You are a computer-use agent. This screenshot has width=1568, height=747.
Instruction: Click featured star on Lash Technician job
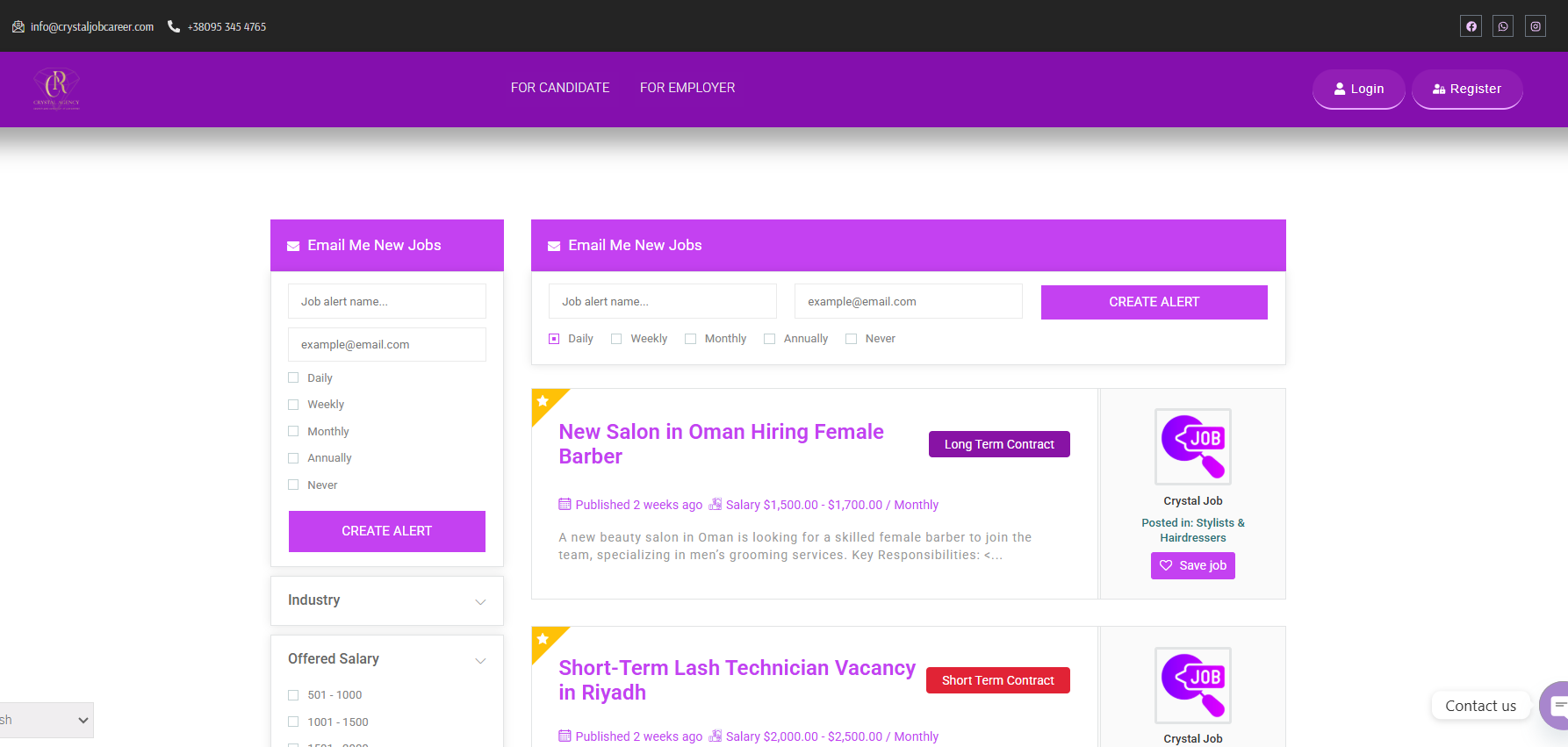[543, 638]
